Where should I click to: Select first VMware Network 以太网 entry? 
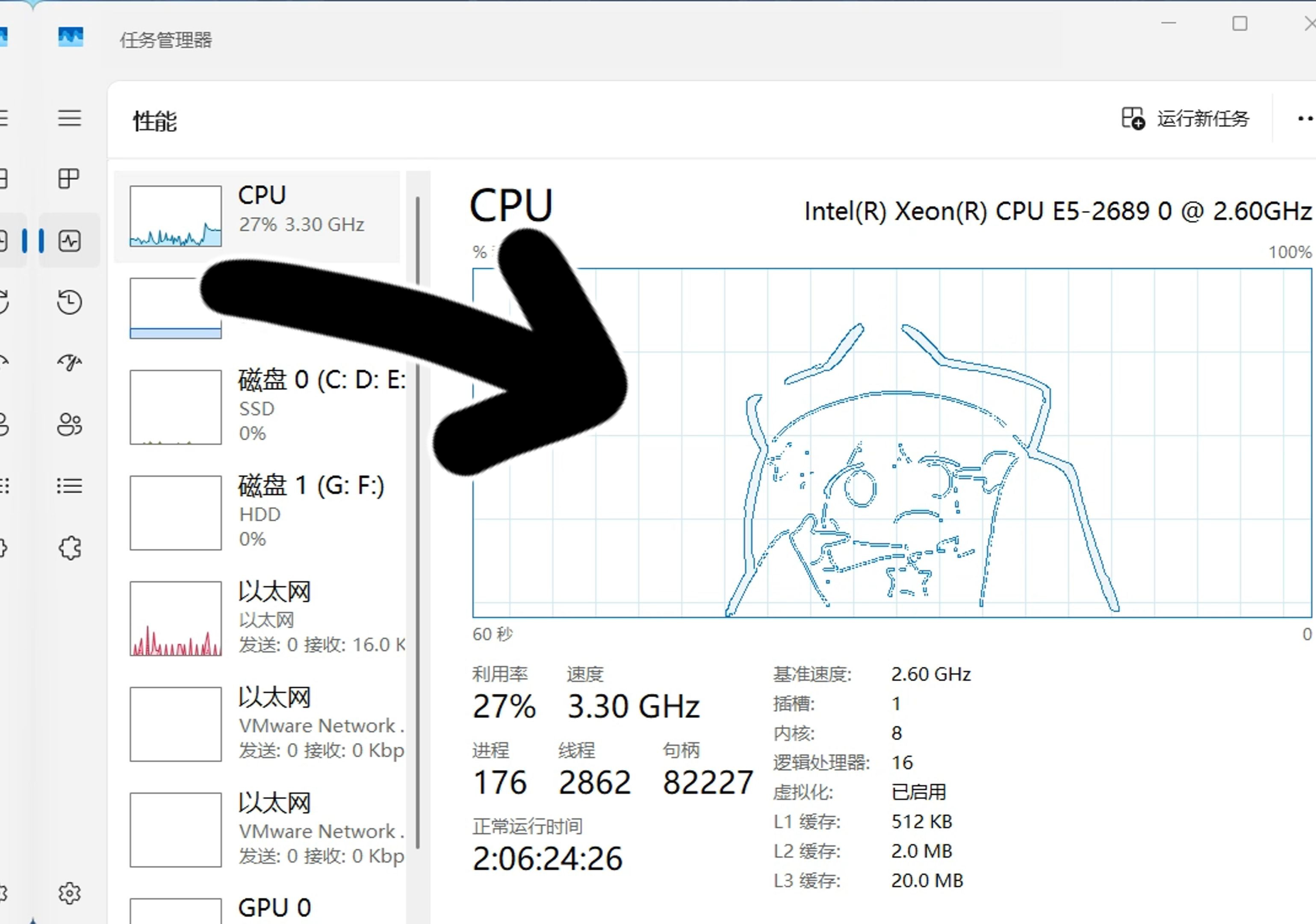257,724
